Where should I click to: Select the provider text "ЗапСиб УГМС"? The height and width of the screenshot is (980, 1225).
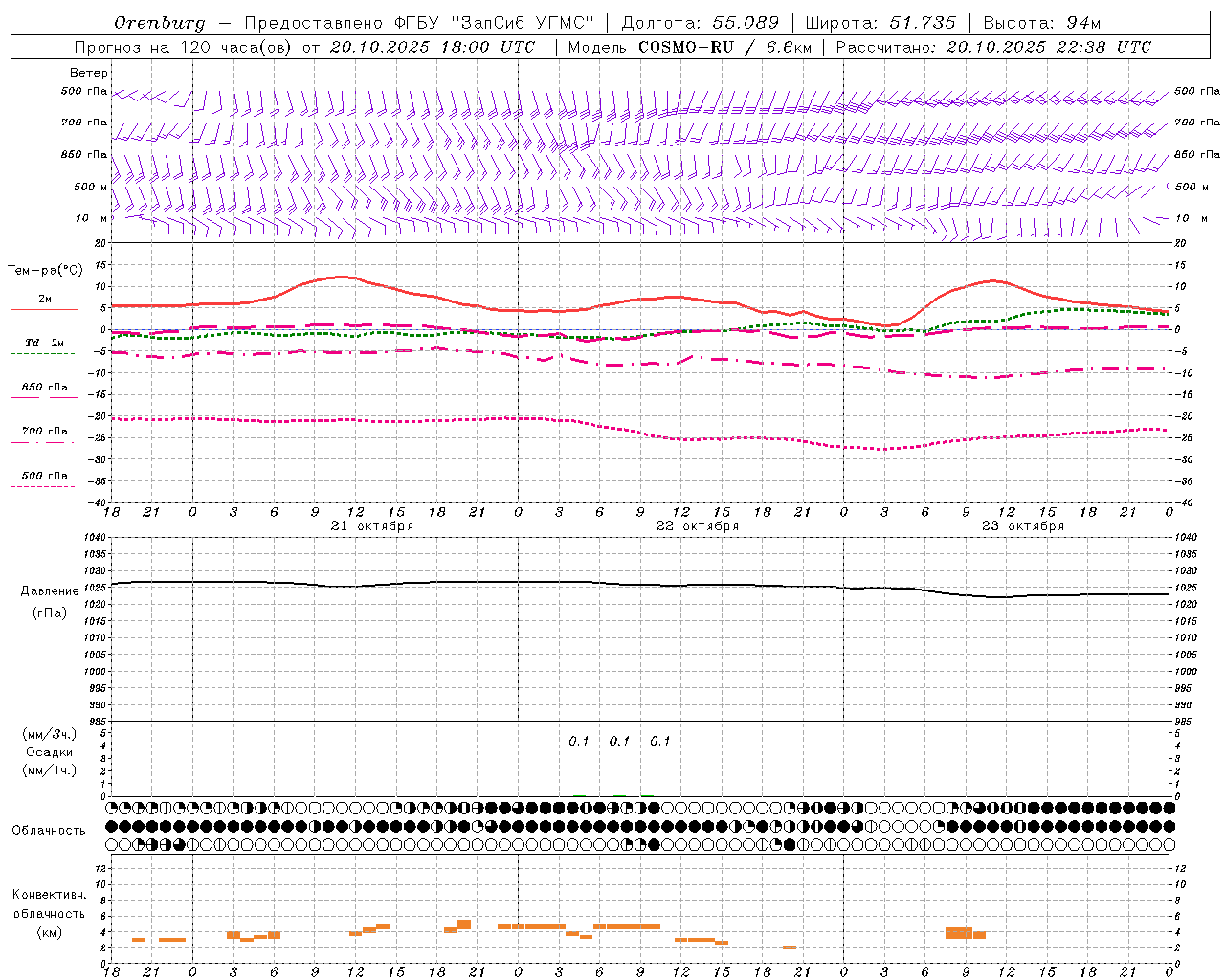coord(523,23)
